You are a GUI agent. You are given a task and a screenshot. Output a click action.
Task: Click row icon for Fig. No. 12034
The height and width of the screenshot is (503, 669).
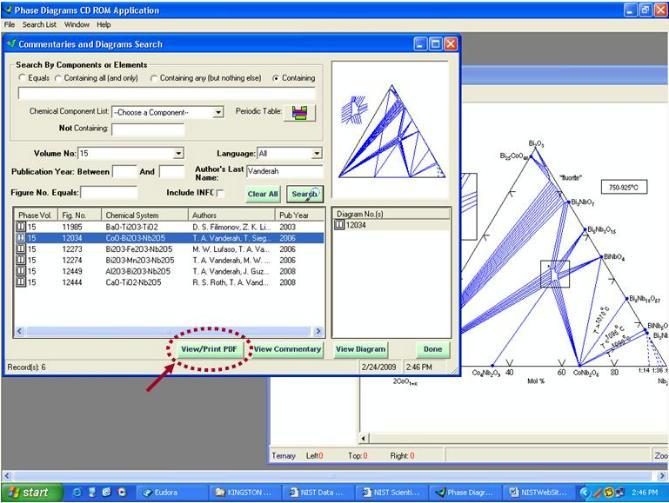click(21, 238)
